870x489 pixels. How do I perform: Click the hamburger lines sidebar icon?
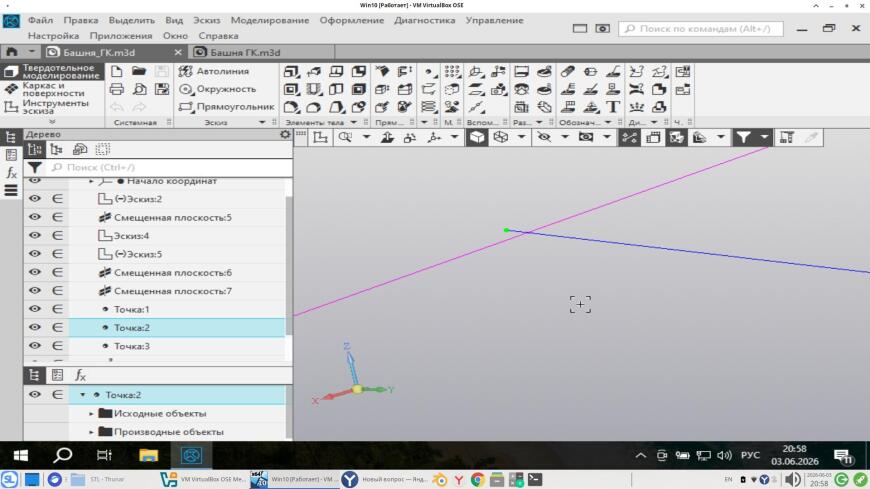(x=11, y=190)
